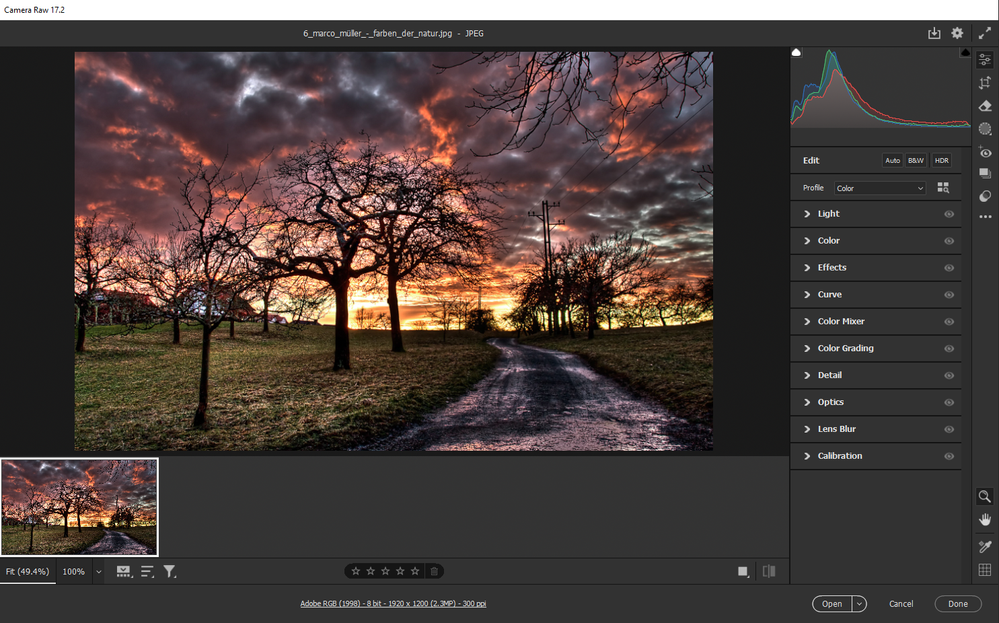Select the Hand tool
The image size is (999, 623).
985,520
